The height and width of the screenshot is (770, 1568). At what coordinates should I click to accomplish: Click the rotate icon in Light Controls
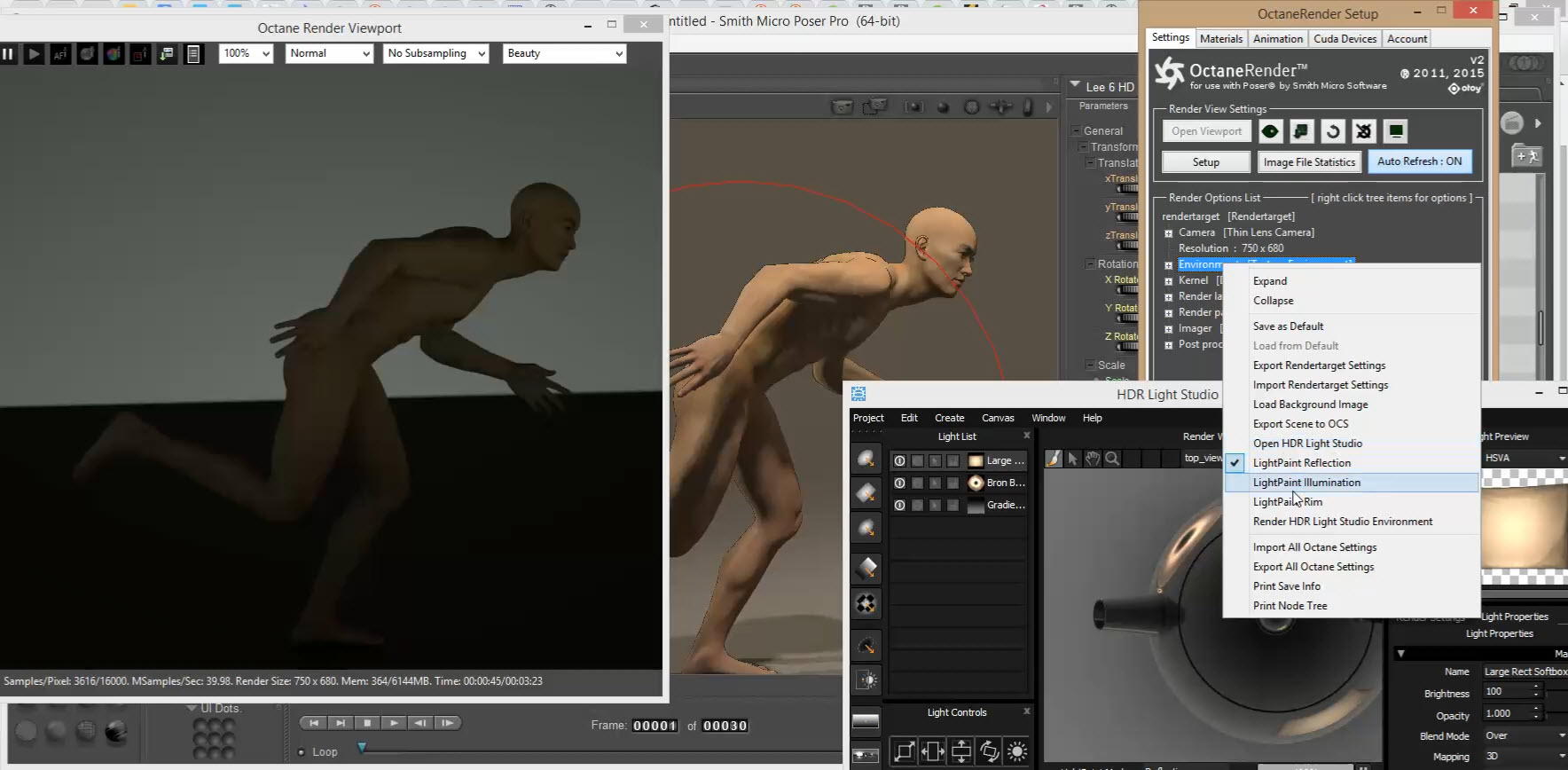[x=989, y=751]
